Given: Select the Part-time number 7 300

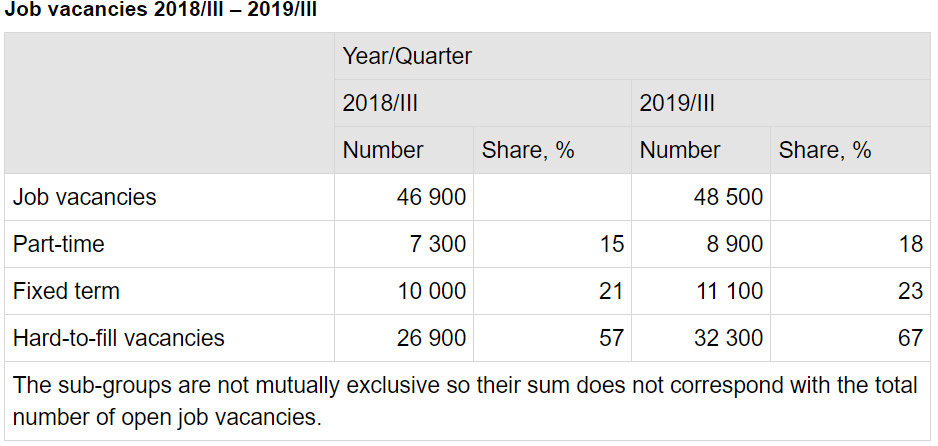Looking at the screenshot, I should tap(438, 244).
